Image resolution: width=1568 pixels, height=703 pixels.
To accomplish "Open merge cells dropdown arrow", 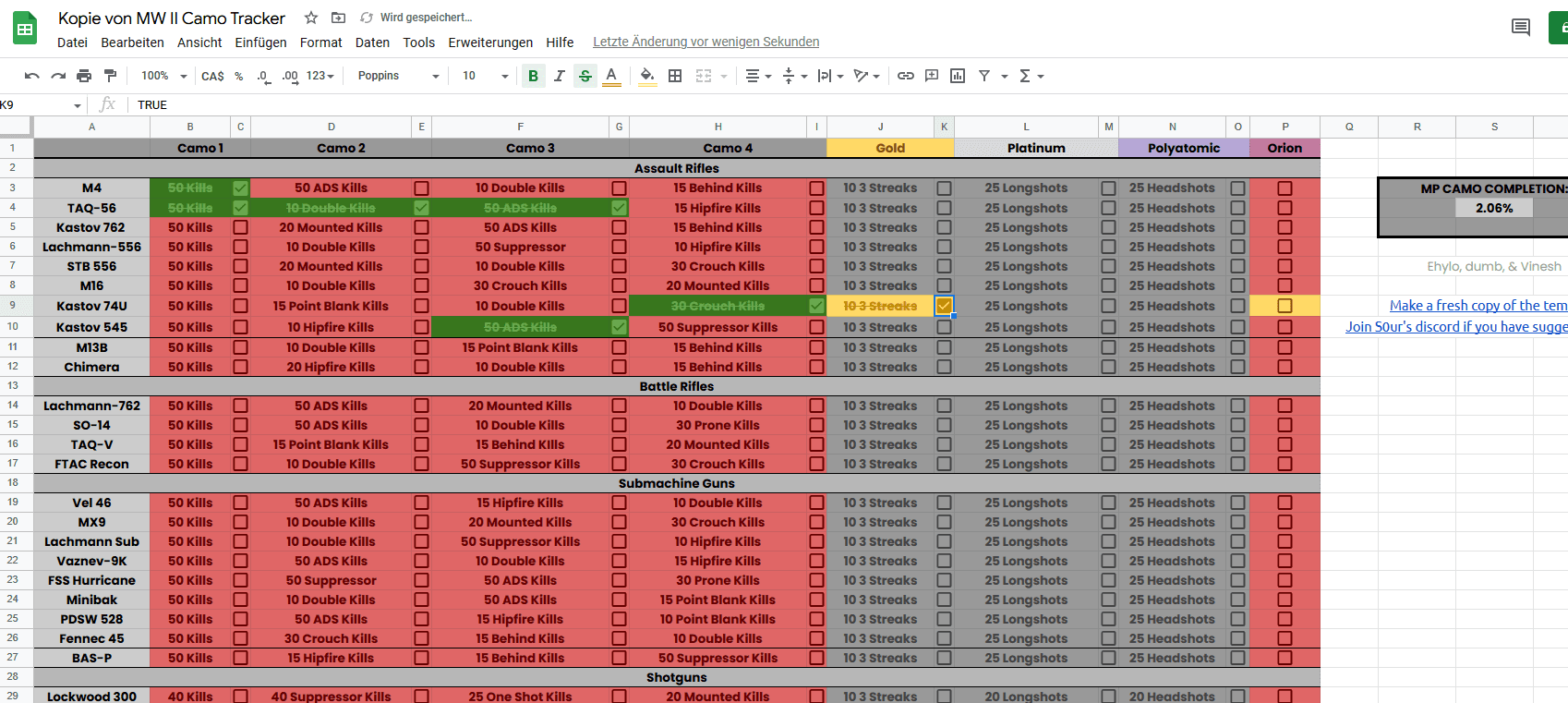I will click(x=723, y=77).
